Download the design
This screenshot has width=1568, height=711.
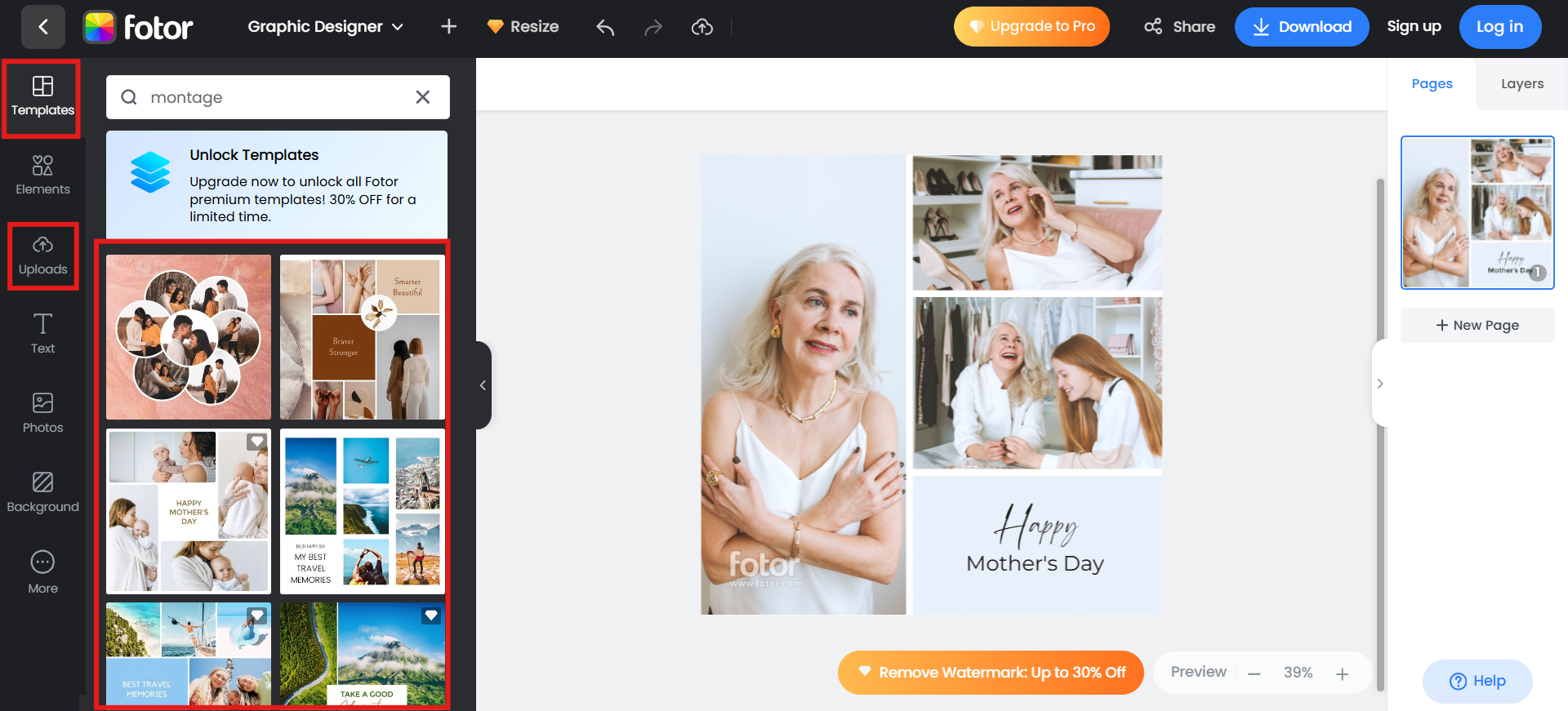click(x=1302, y=27)
